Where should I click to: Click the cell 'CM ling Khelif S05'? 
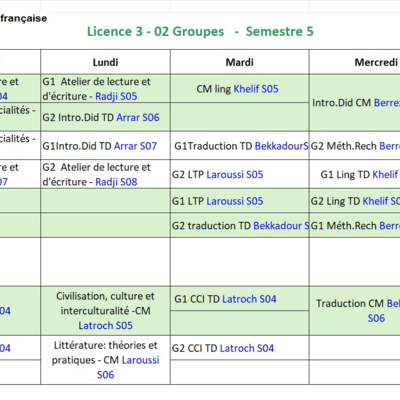(x=240, y=89)
